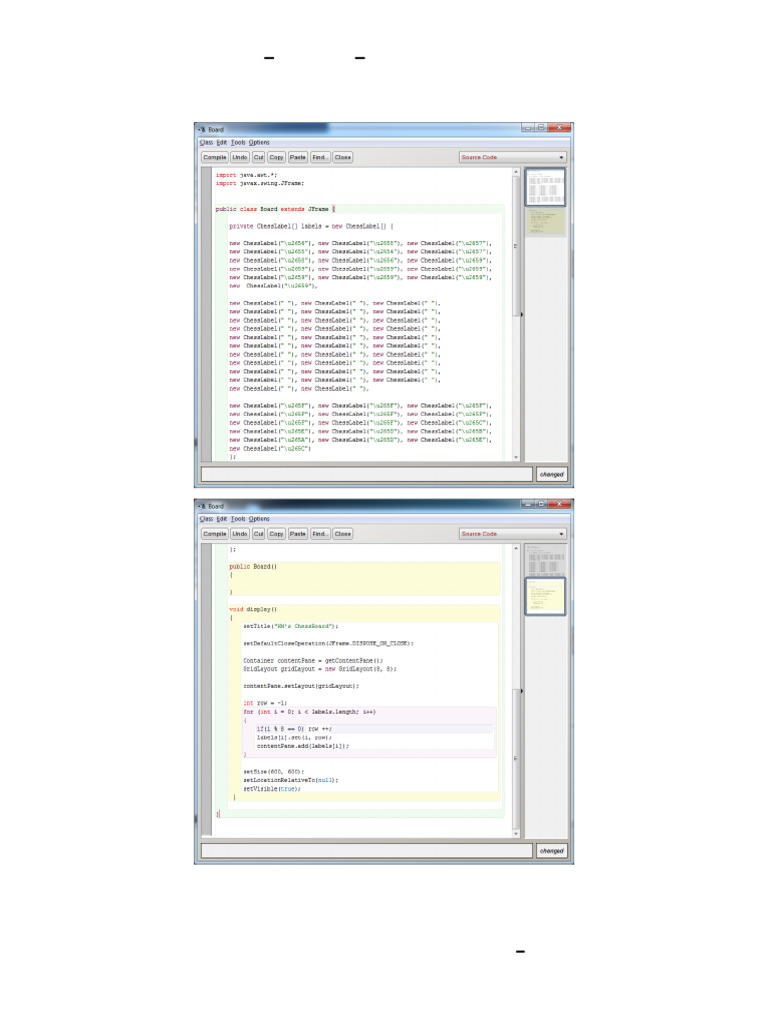Screen dimensions: 768x1024
Task: Click Close toolbar button in imports-code Board window
Action: point(343,157)
